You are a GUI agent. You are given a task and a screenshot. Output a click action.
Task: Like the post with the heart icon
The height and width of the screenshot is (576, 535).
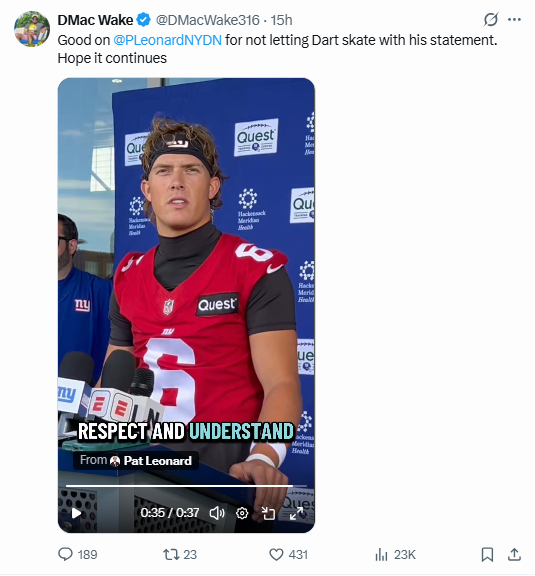point(276,554)
